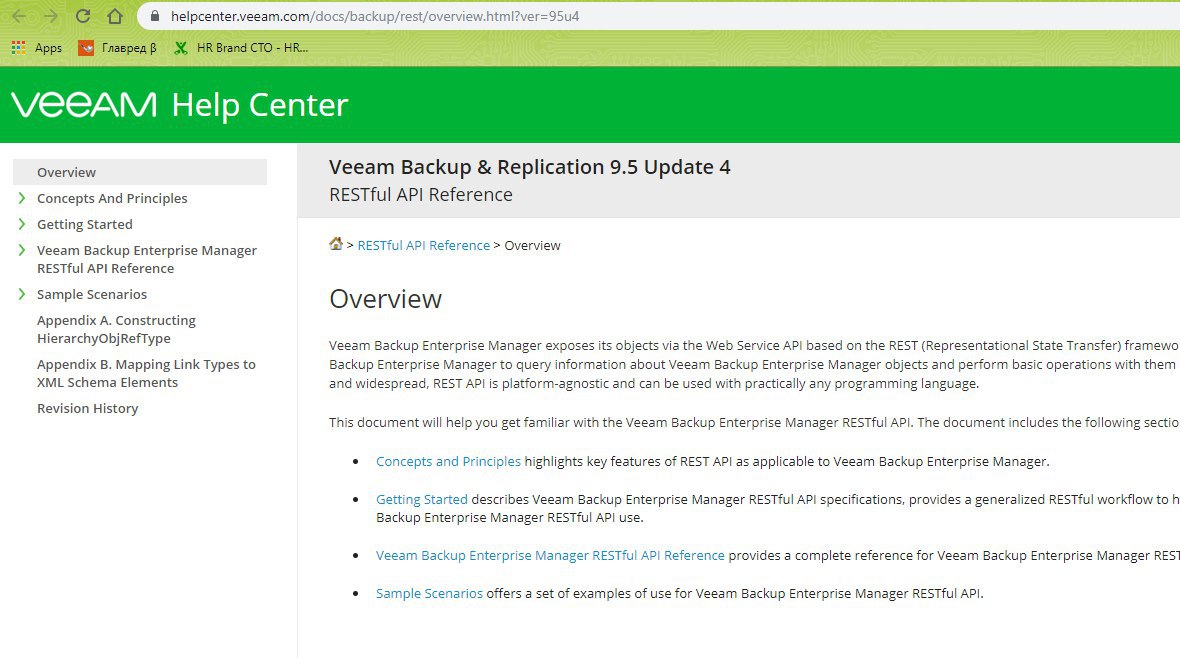The image size is (1180, 658).
Task: Click the Help Center header title
Action: [260, 105]
